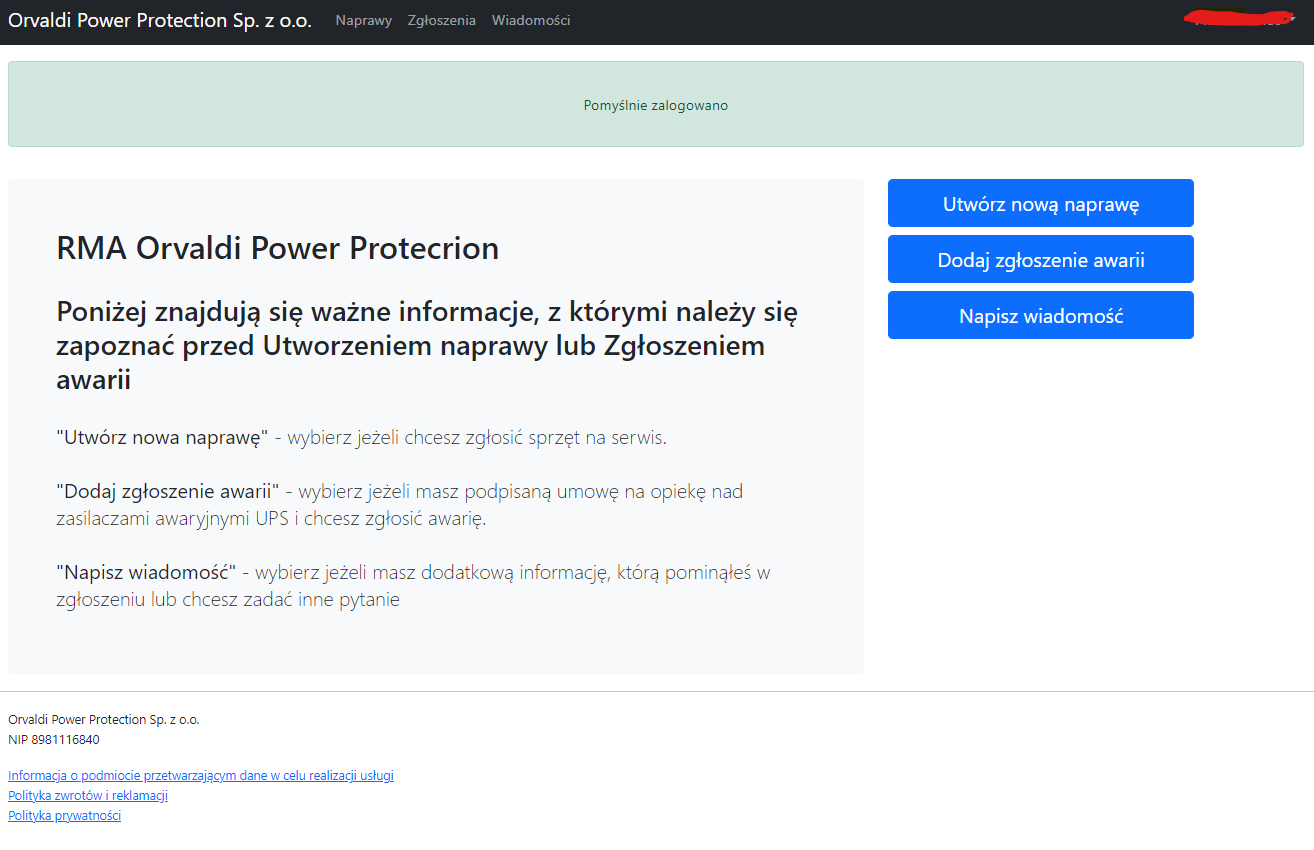Click the "Poniżej znajdują się ważne informacje" subheading
Image resolution: width=1314 pixels, height=850 pixels.
point(426,346)
